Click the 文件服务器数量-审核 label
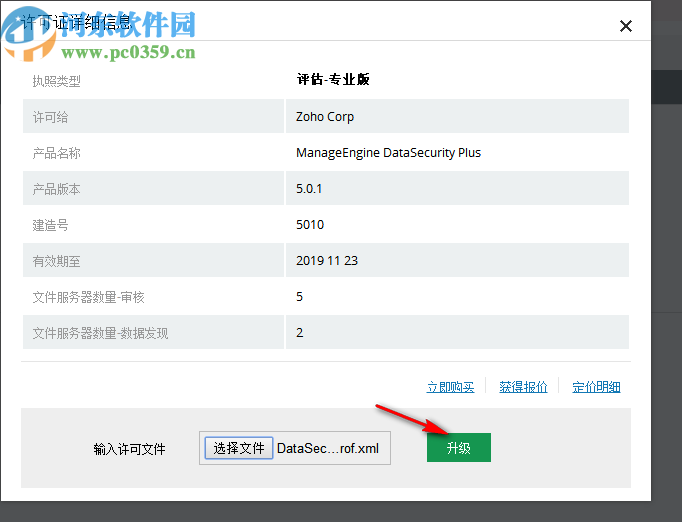 tap(88, 298)
